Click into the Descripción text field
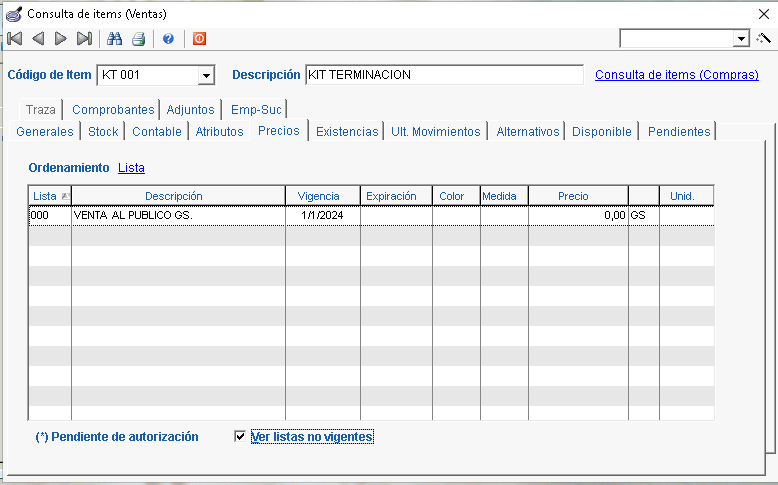The width and height of the screenshot is (778, 485). pos(443,76)
